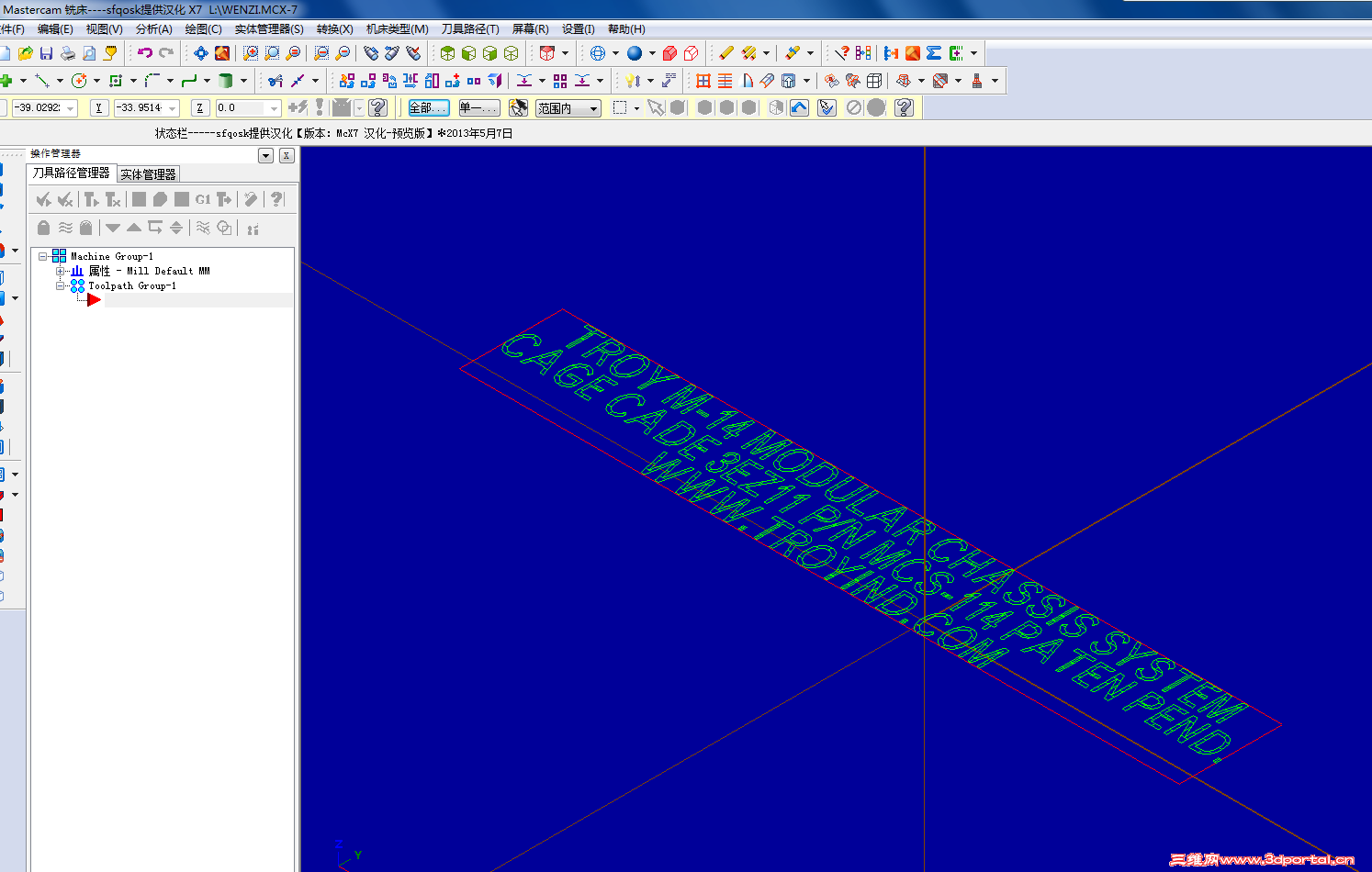Screen dimensions: 1372x872
Task: Click the help question icon ending the selection bar
Action: pyautogui.click(x=904, y=107)
